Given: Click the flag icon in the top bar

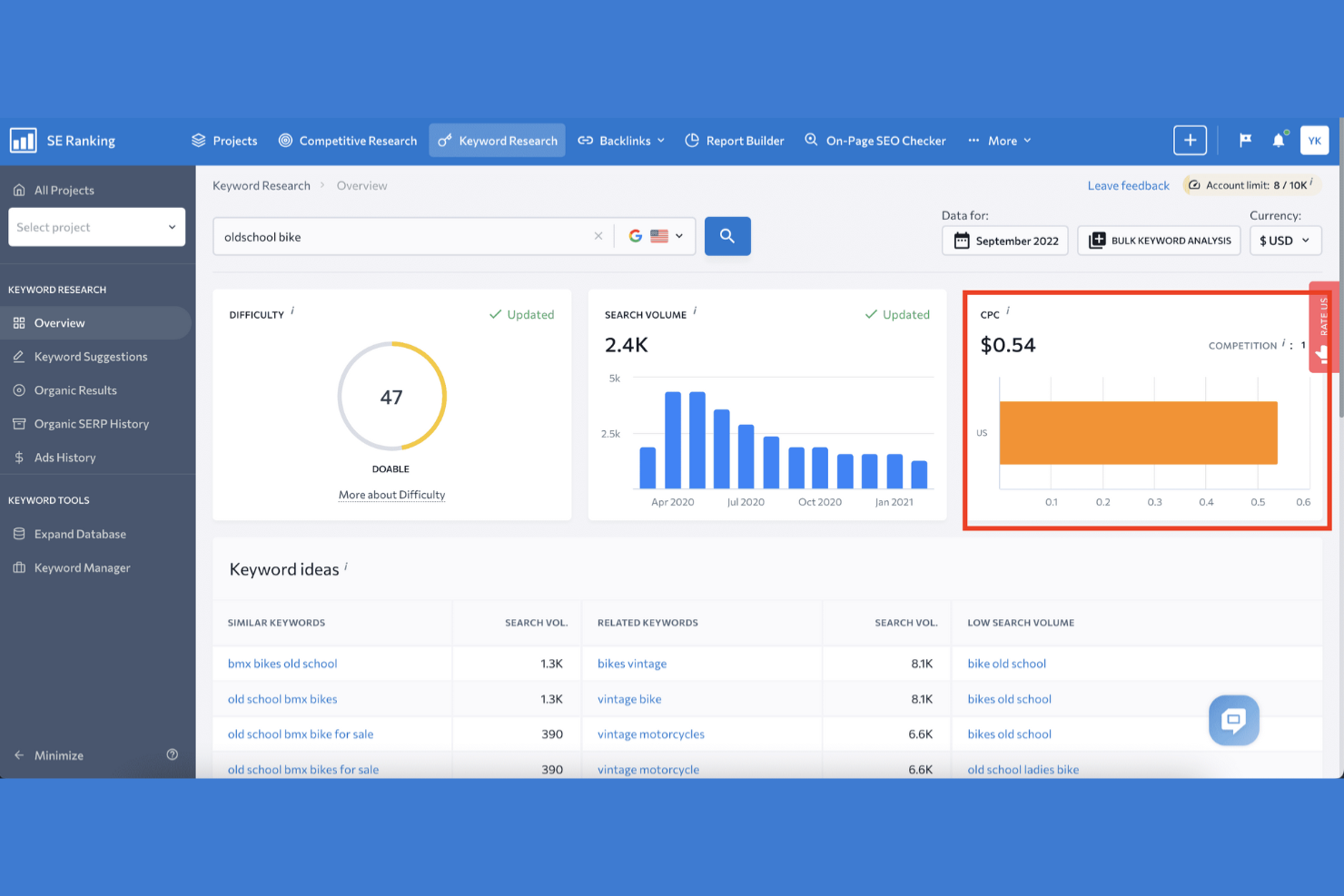Looking at the screenshot, I should [1244, 140].
